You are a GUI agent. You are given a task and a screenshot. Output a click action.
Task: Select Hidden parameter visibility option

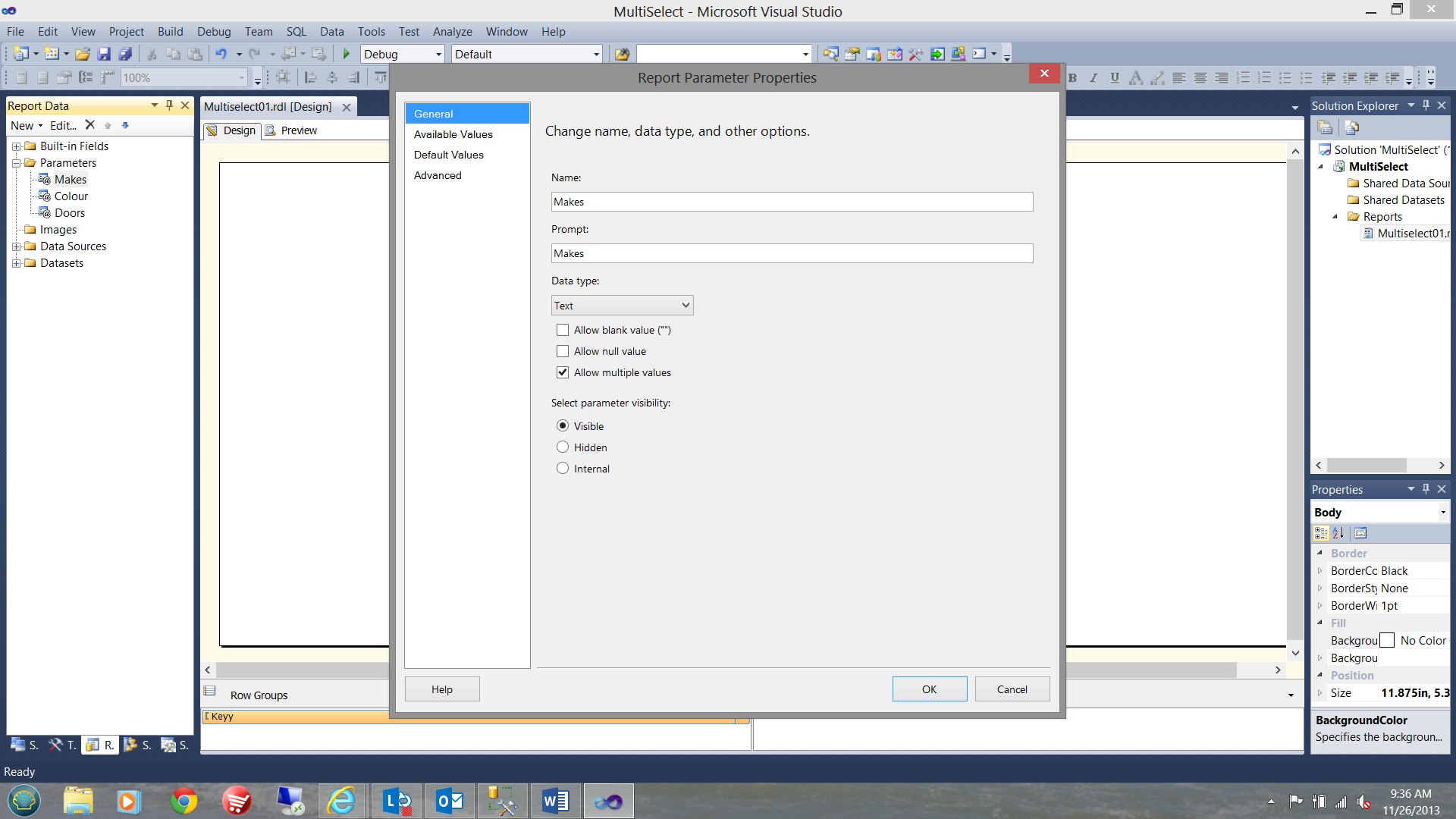(x=562, y=447)
